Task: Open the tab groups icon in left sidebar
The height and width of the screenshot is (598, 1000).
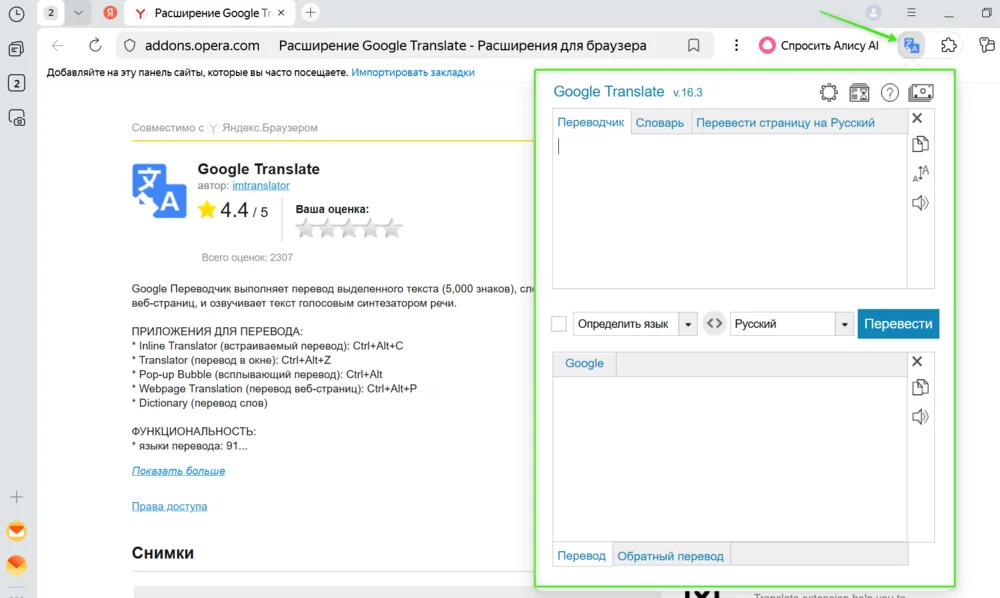Action: [x=17, y=49]
